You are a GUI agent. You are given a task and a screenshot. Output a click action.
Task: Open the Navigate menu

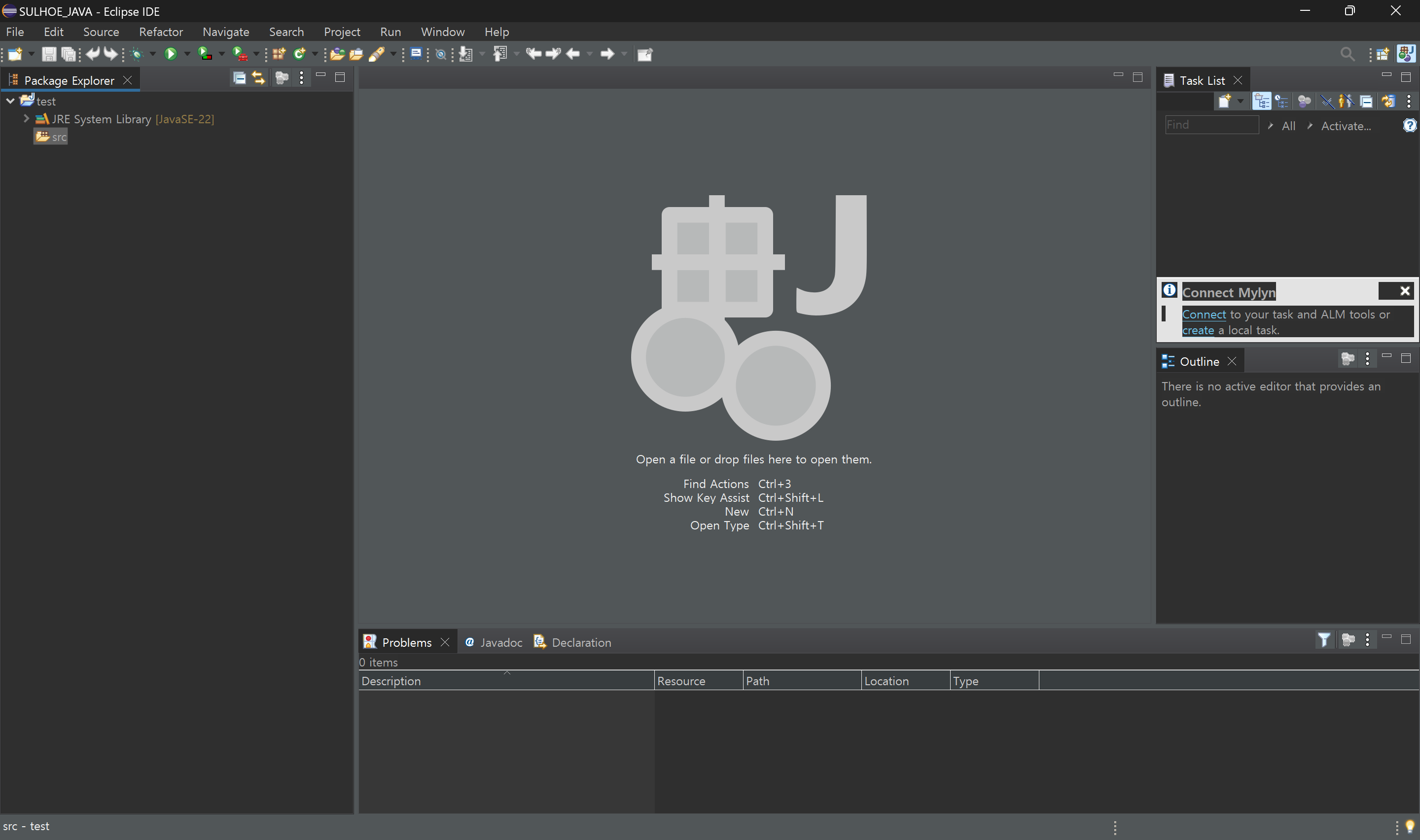point(226,32)
